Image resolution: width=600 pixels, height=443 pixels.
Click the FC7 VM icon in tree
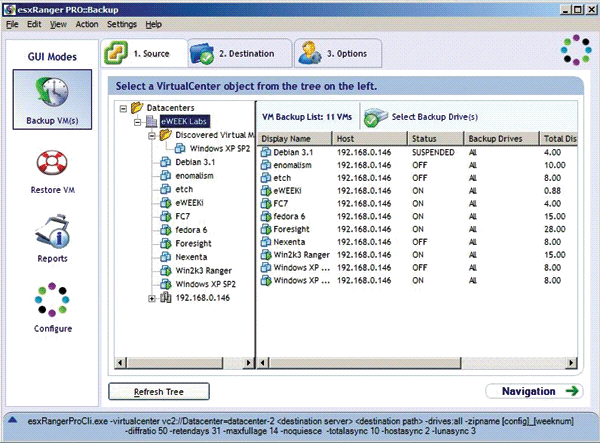pyautogui.click(x=166, y=217)
